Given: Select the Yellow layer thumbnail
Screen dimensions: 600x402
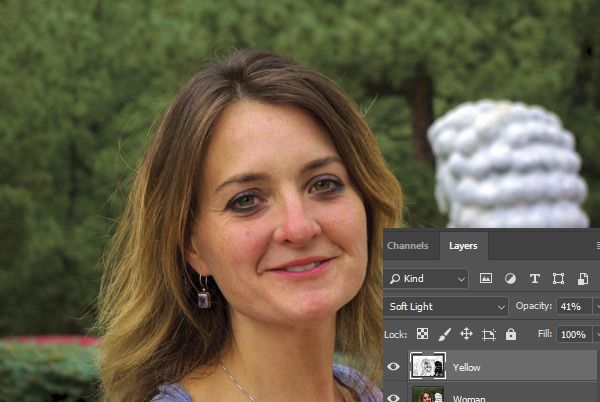Looking at the screenshot, I should (x=428, y=366).
